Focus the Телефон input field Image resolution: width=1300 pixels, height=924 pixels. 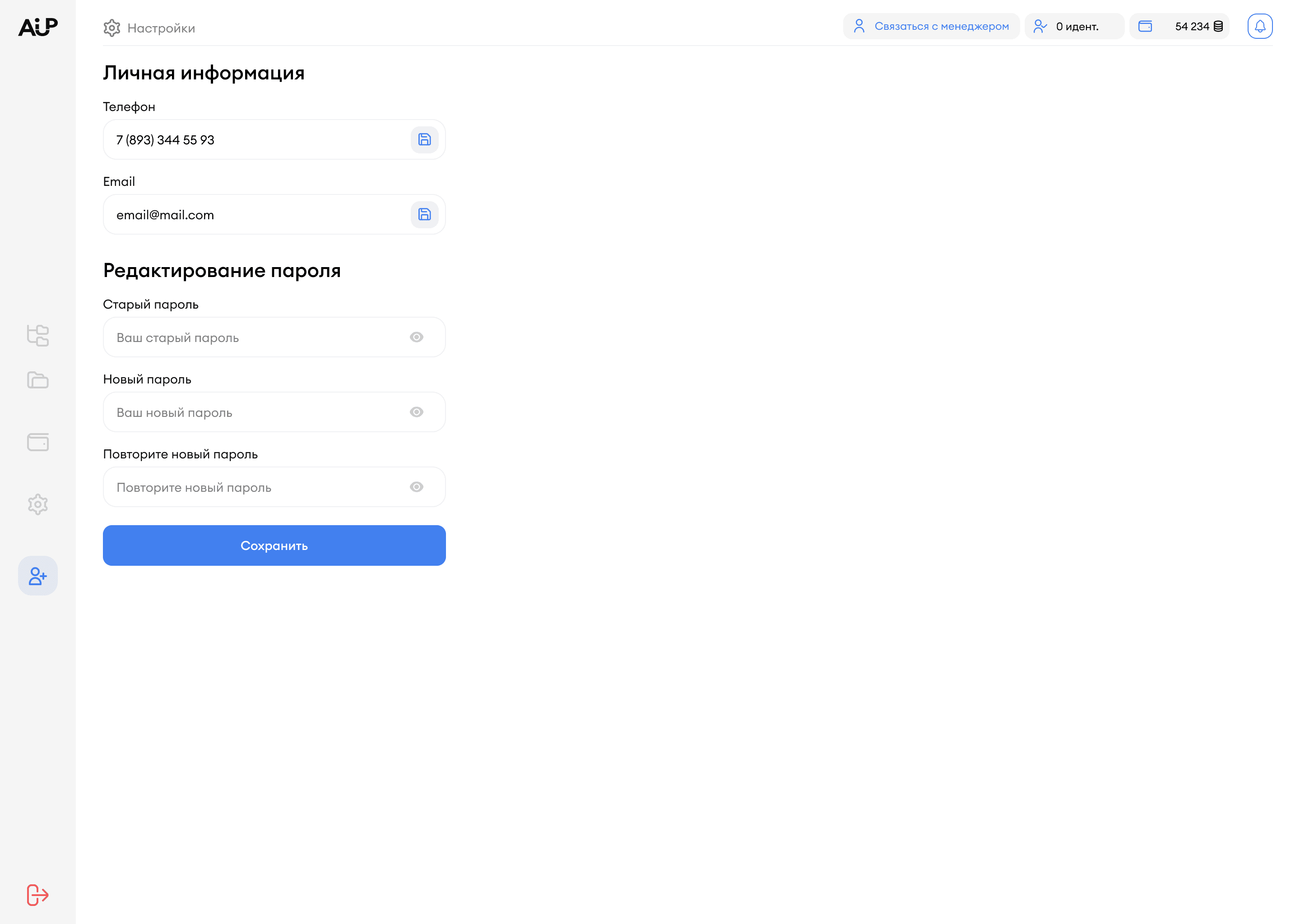point(256,140)
